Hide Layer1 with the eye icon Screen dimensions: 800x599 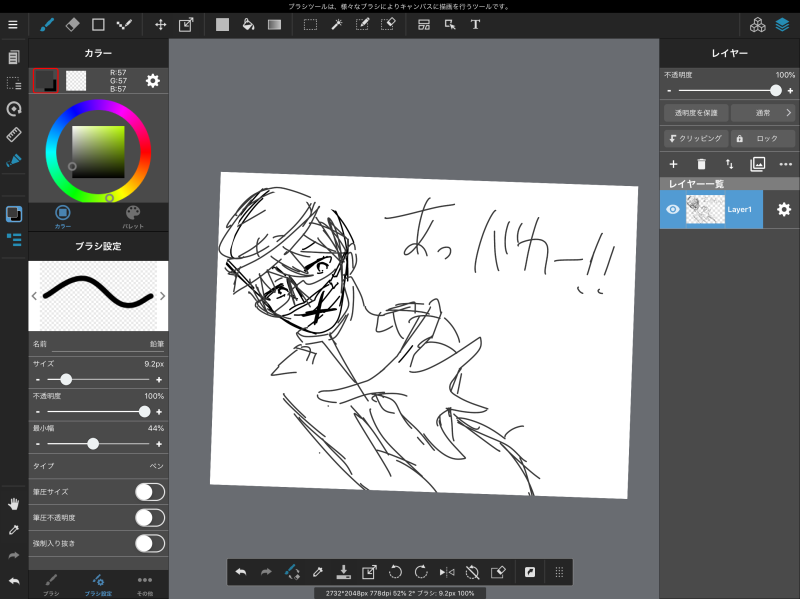tap(673, 209)
